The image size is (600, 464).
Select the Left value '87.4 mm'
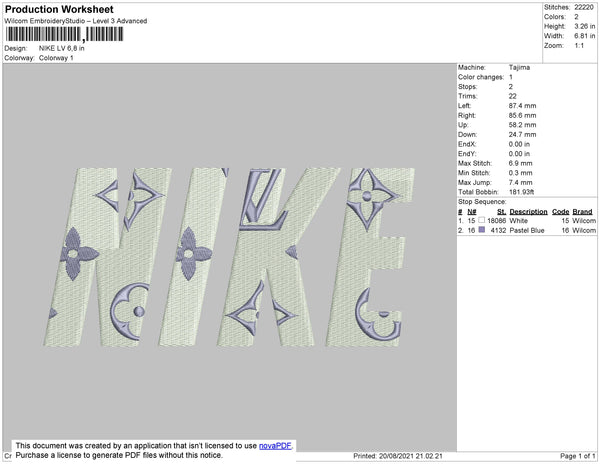click(x=522, y=106)
